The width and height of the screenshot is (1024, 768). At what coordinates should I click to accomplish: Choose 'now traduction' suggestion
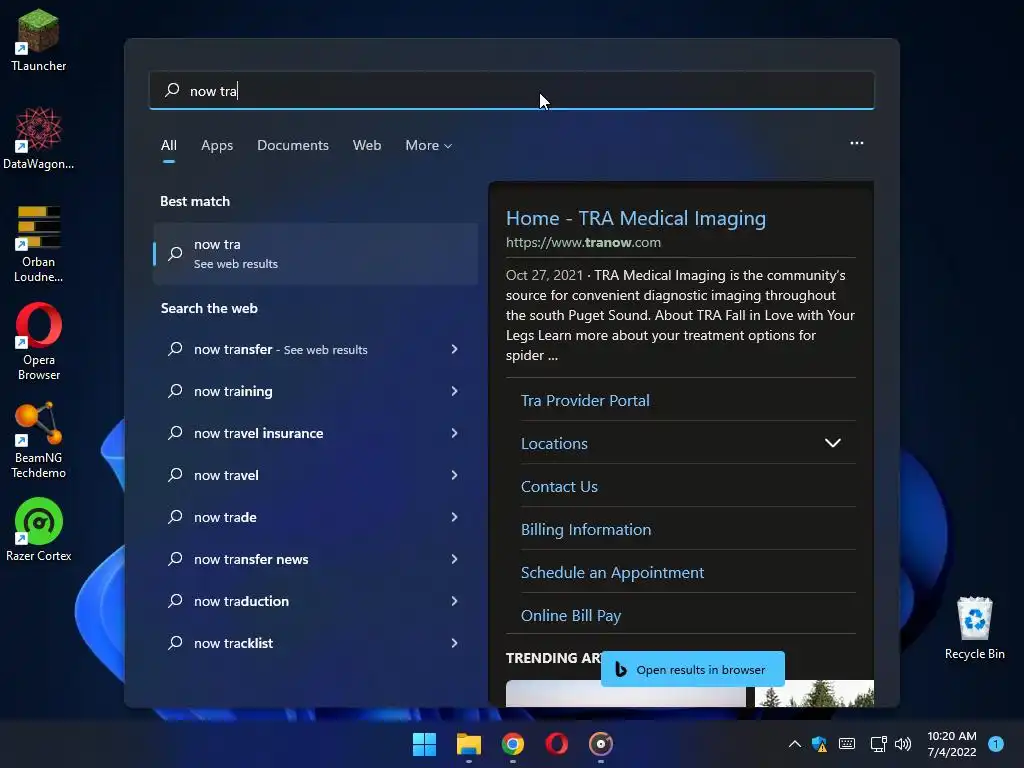click(315, 601)
